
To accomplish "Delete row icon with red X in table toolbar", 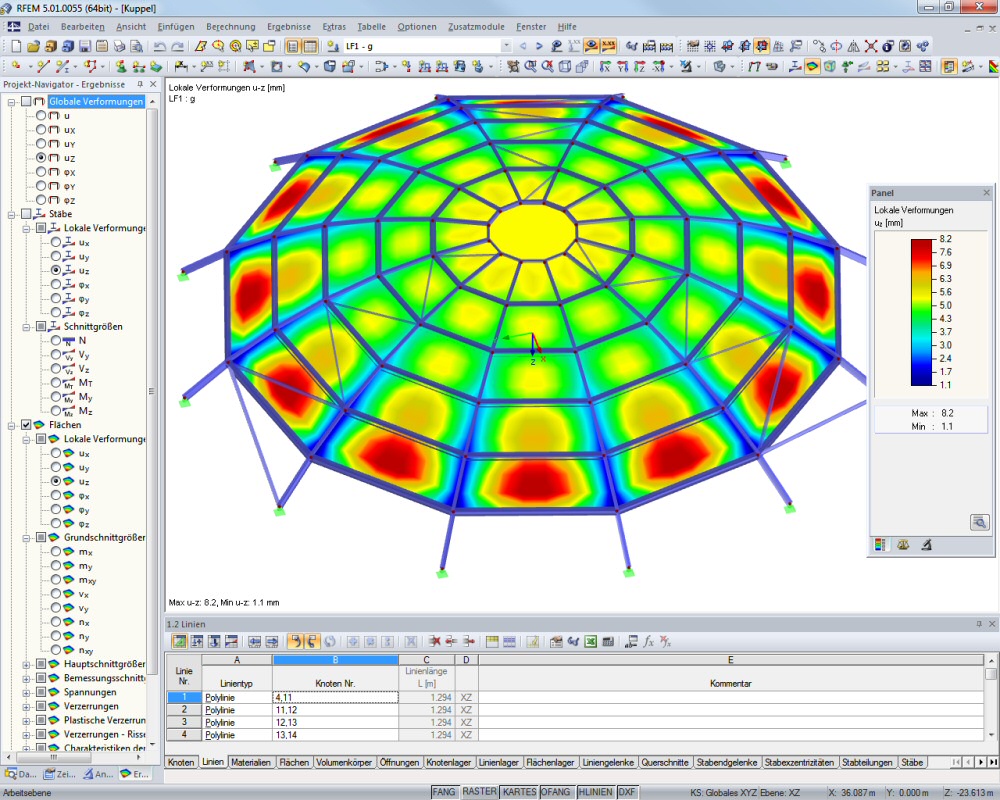I will click(435, 641).
